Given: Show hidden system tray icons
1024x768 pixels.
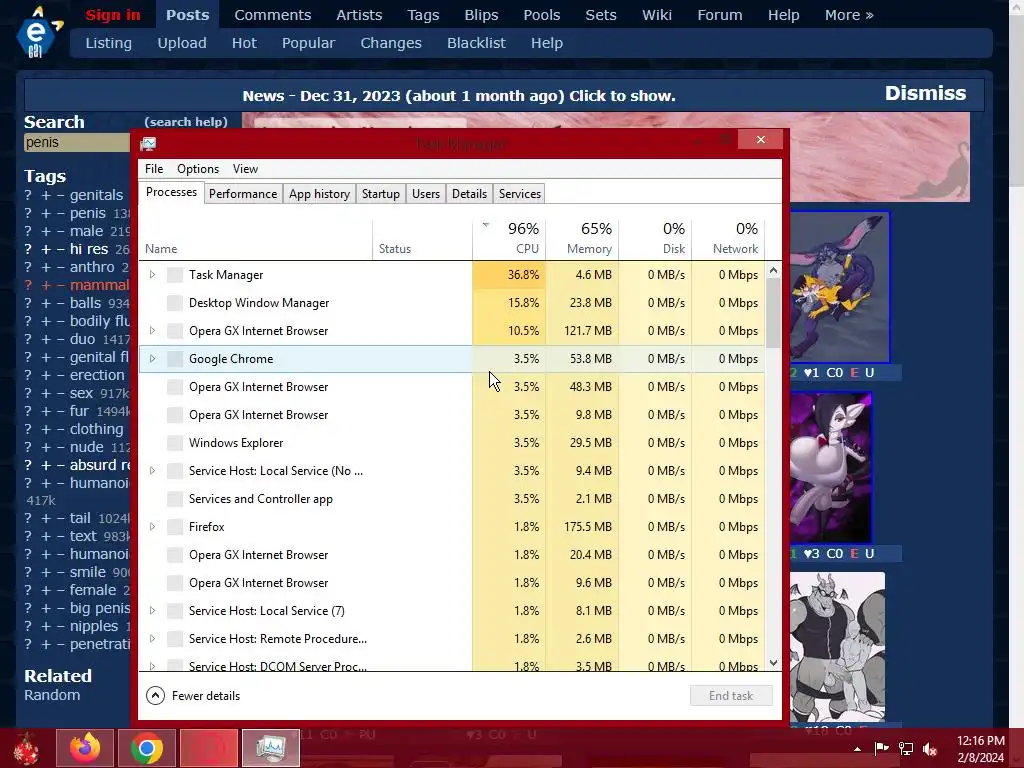Looking at the screenshot, I should tap(857, 749).
